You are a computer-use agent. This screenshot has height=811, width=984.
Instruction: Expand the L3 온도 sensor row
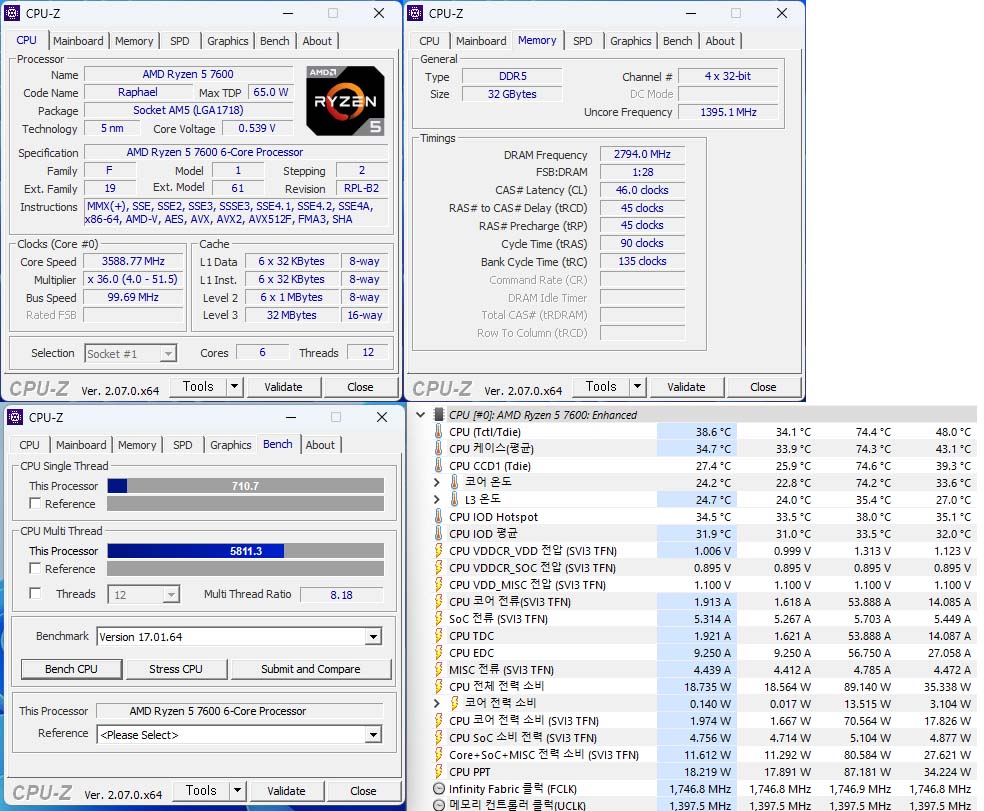point(437,500)
